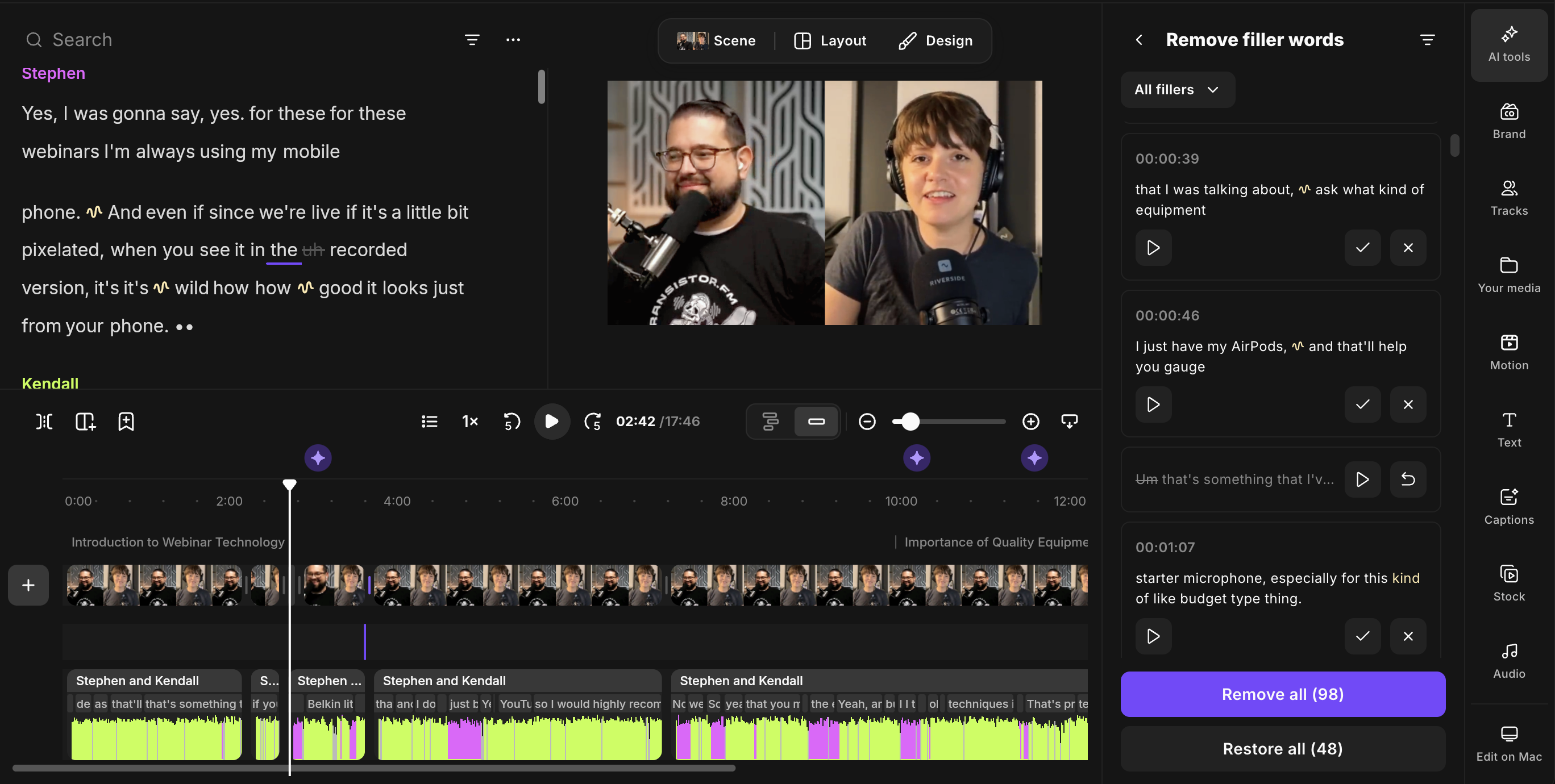Open the 1x playback speed selector
This screenshot has width=1555, height=784.
(469, 422)
